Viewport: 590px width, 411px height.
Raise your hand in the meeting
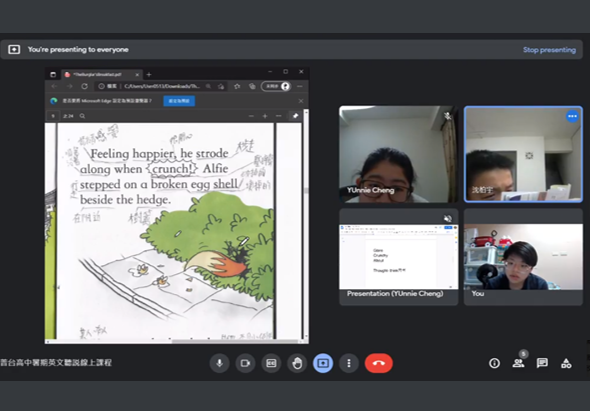point(297,363)
